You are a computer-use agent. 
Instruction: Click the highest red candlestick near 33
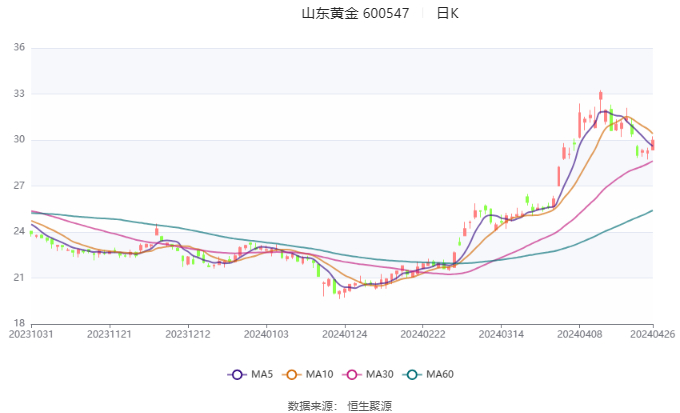point(601,97)
